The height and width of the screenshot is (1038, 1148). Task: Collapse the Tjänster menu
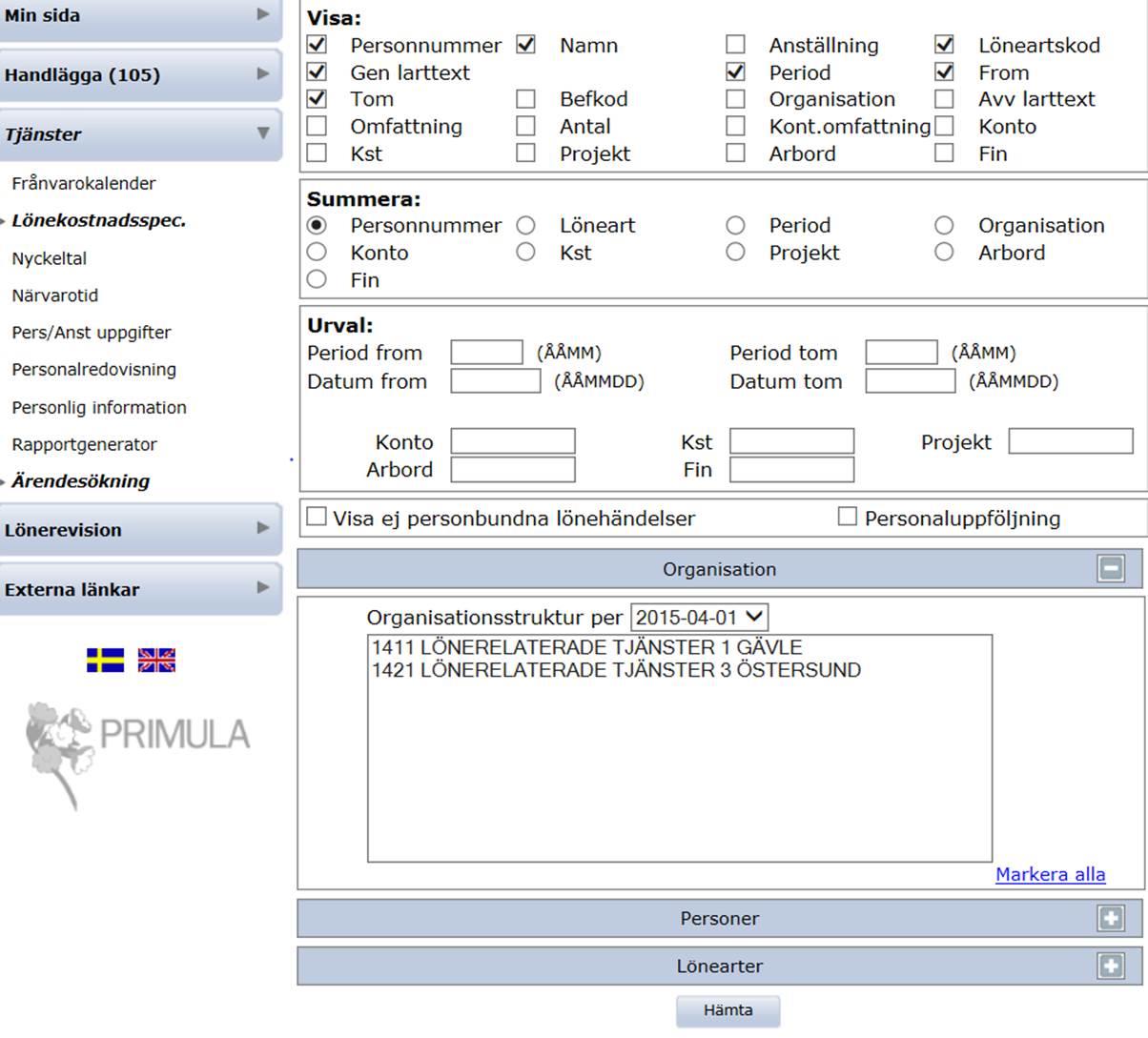(140, 133)
